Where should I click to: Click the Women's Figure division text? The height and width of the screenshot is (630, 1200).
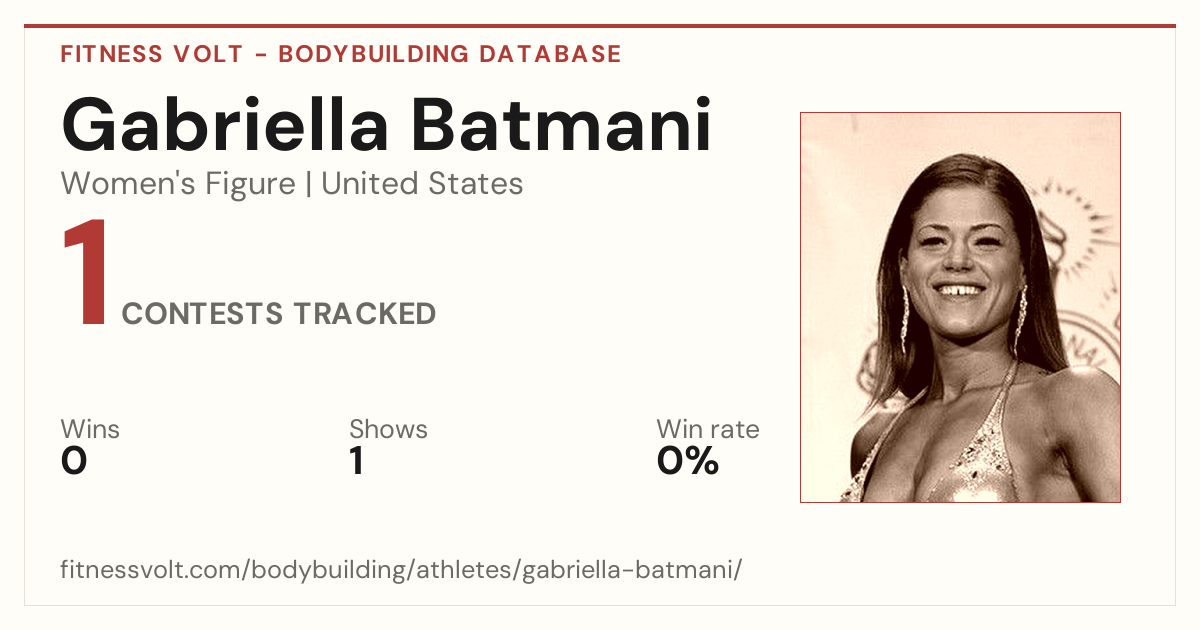pos(178,184)
